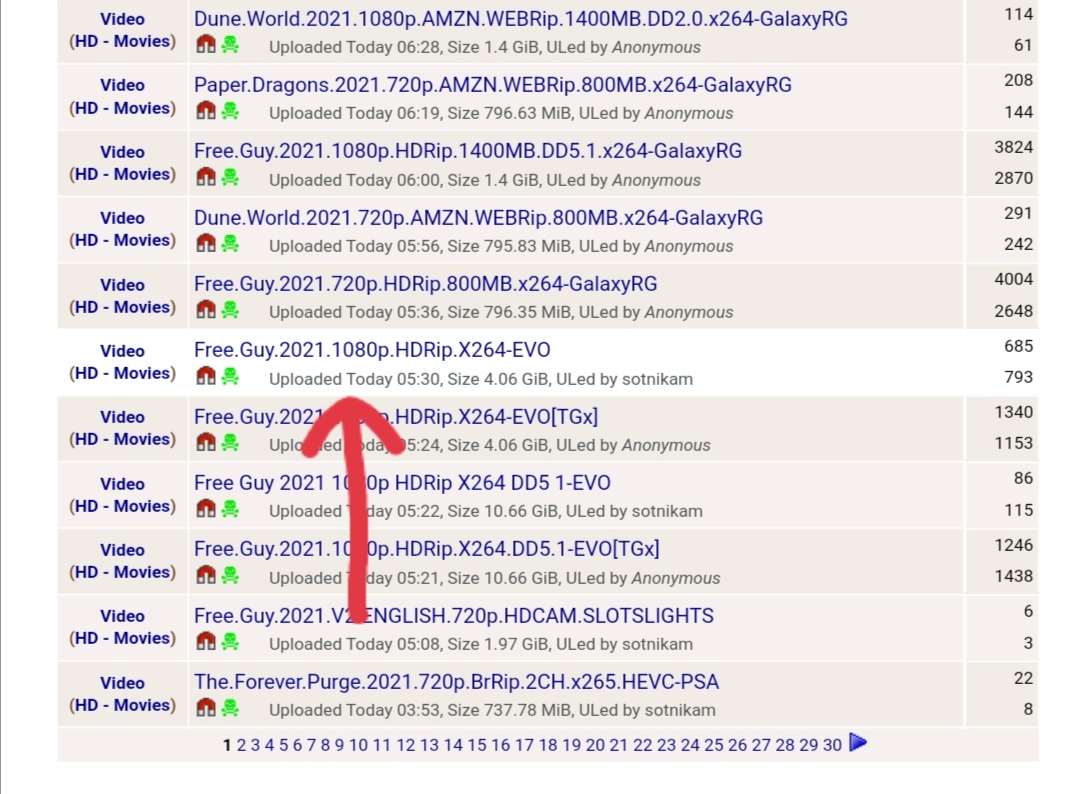Click magnet icon for Free.Guy 1080p 1400MB GalaxyRG
The height and width of the screenshot is (794, 1080).
(x=206, y=177)
